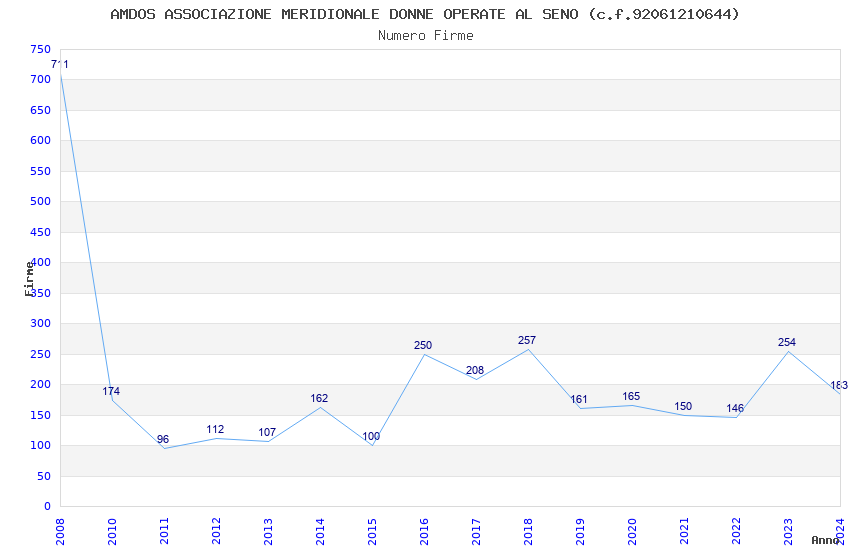This screenshot has height=550, width=850.
Task: Click x-axis year label 2016
Action: [424, 532]
